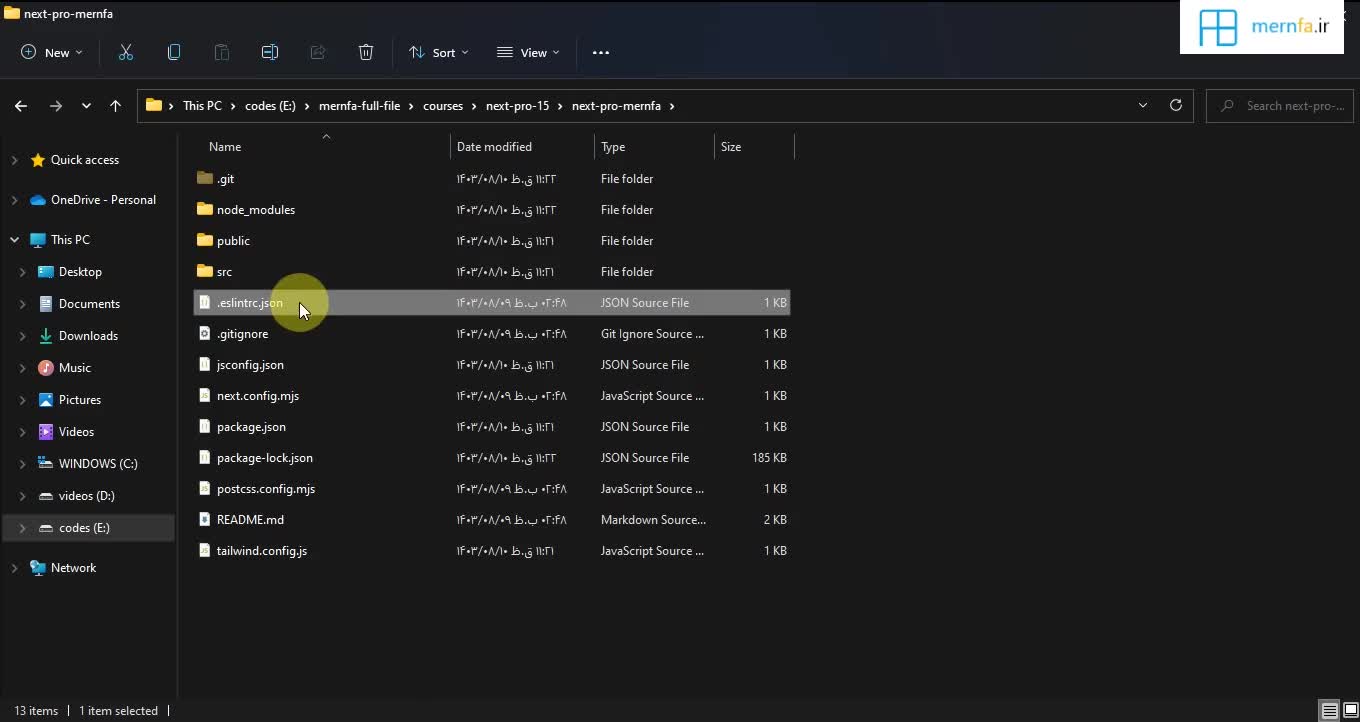Click the Share icon in toolbar
Image resolution: width=1360 pixels, height=722 pixels.
(318, 53)
